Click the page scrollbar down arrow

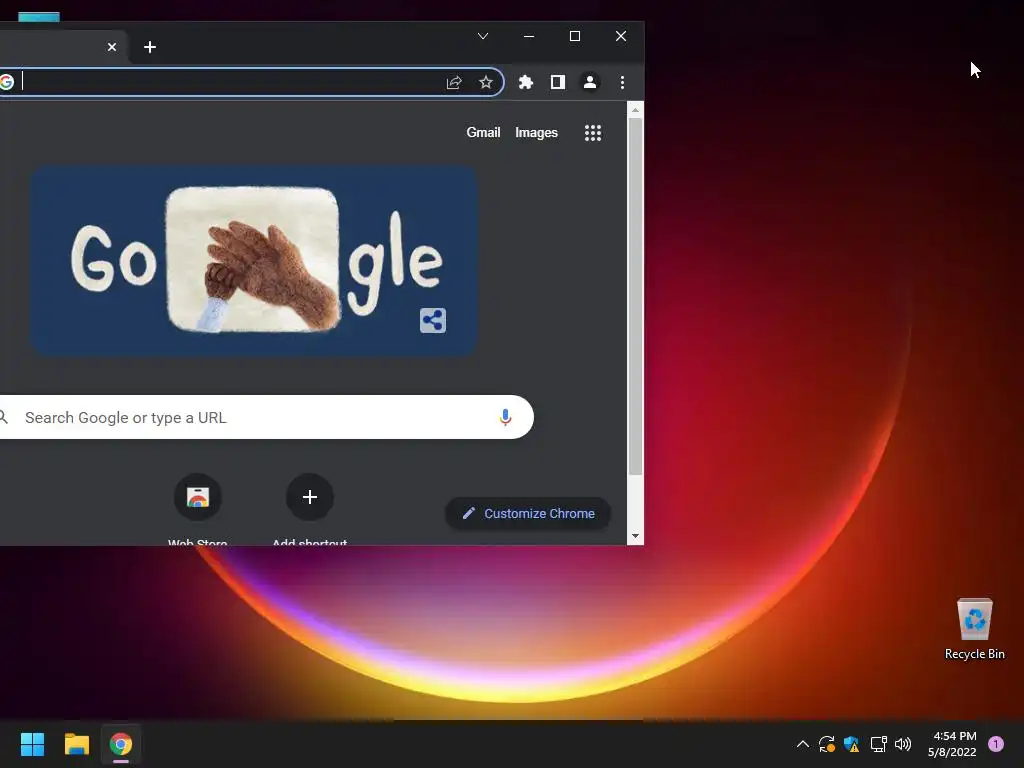(635, 536)
